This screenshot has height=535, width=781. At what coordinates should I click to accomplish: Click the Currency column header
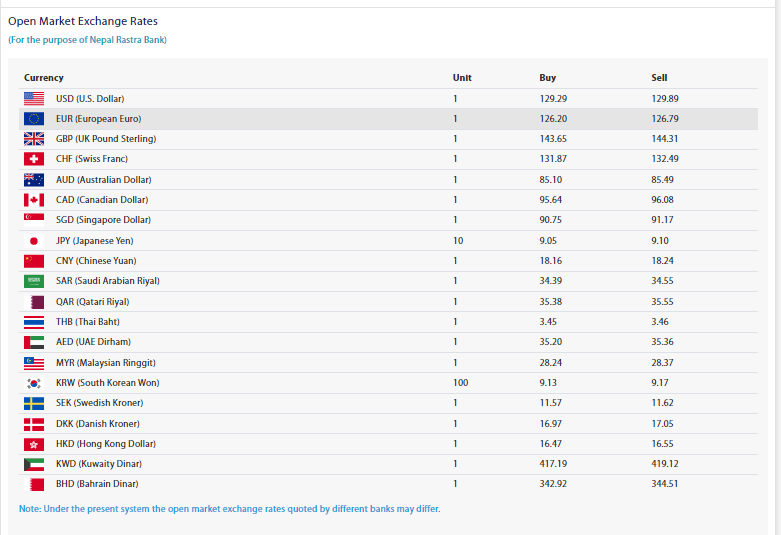pyautogui.click(x=44, y=78)
